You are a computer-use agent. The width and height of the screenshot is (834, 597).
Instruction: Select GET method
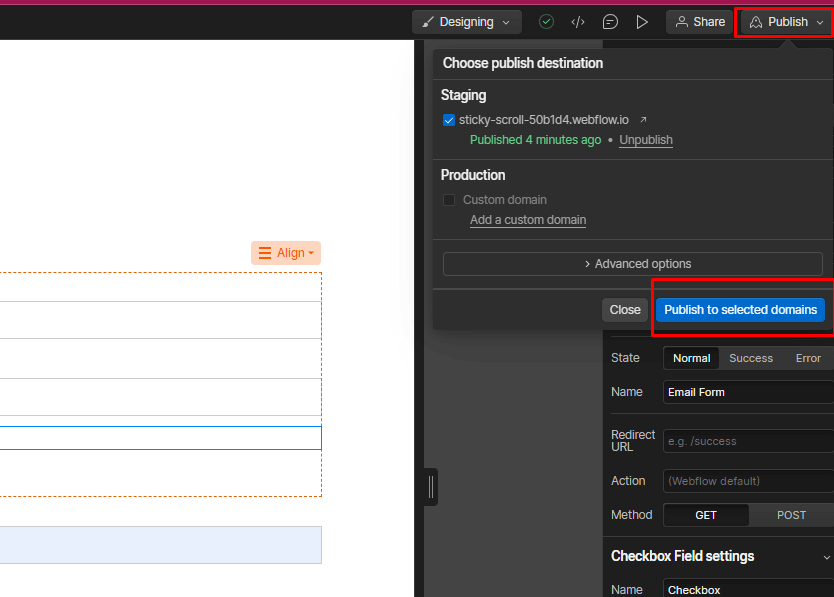pyautogui.click(x=706, y=515)
